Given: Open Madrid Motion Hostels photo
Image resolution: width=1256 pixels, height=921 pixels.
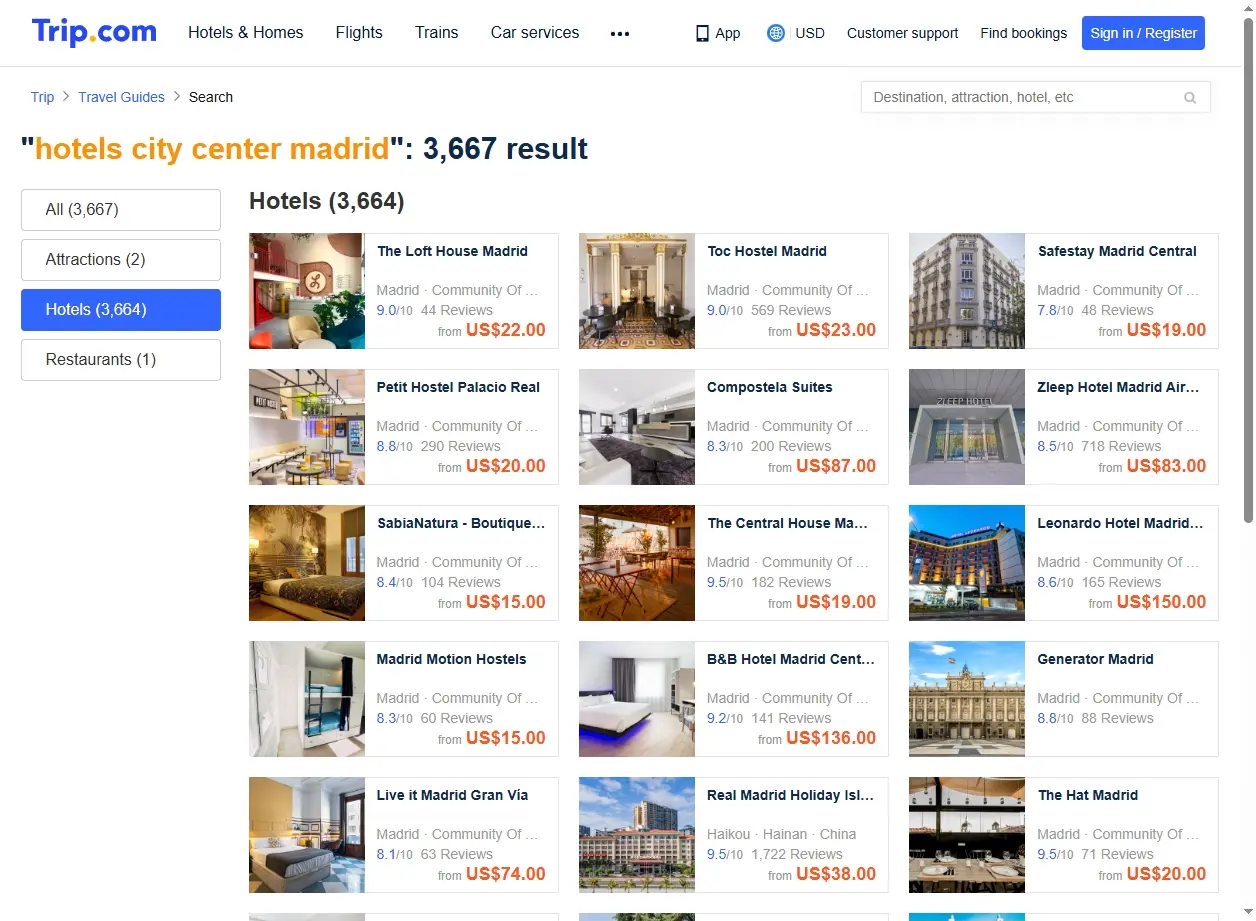Looking at the screenshot, I should 307,699.
